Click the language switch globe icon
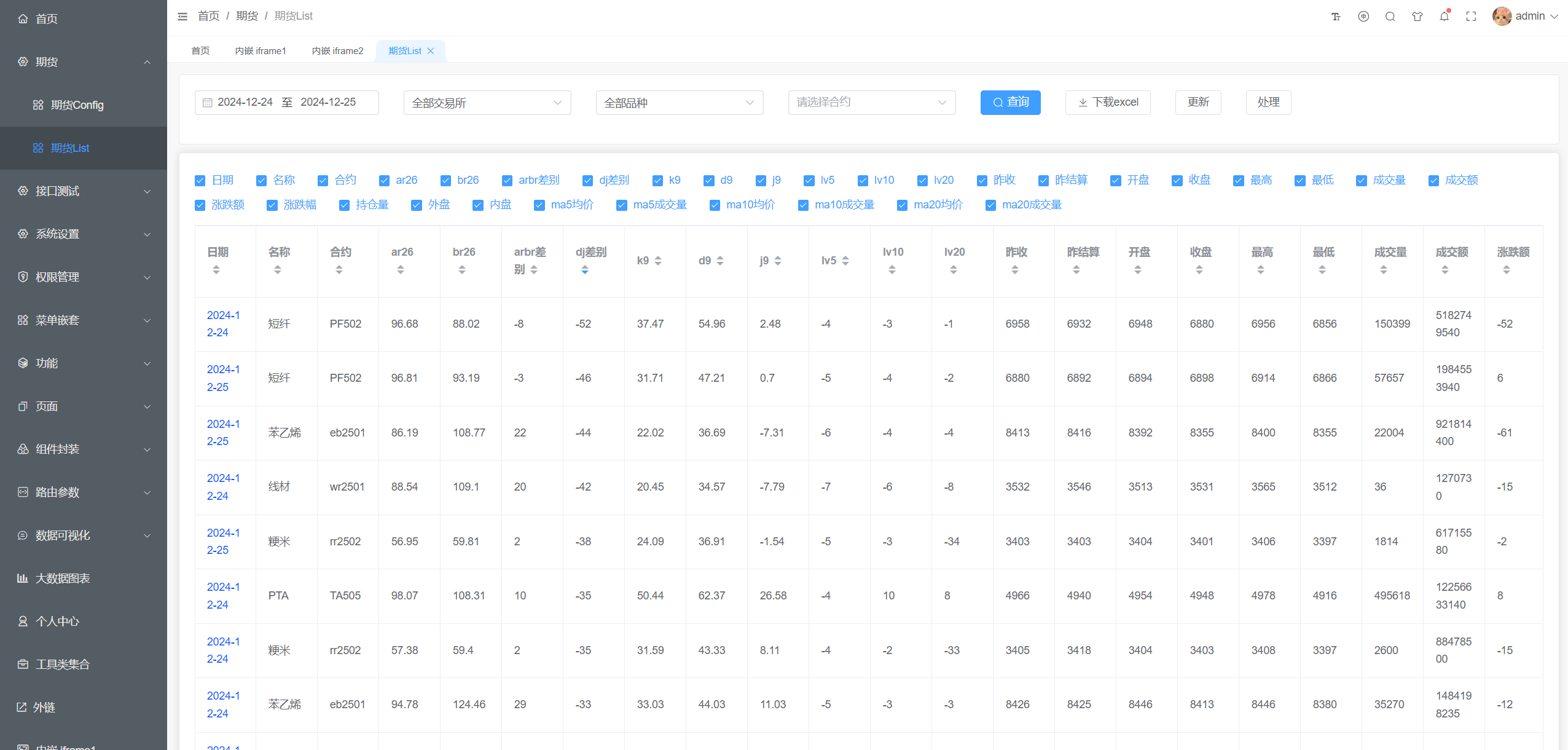Screen dimensions: 1568x750 [x=1363, y=17]
